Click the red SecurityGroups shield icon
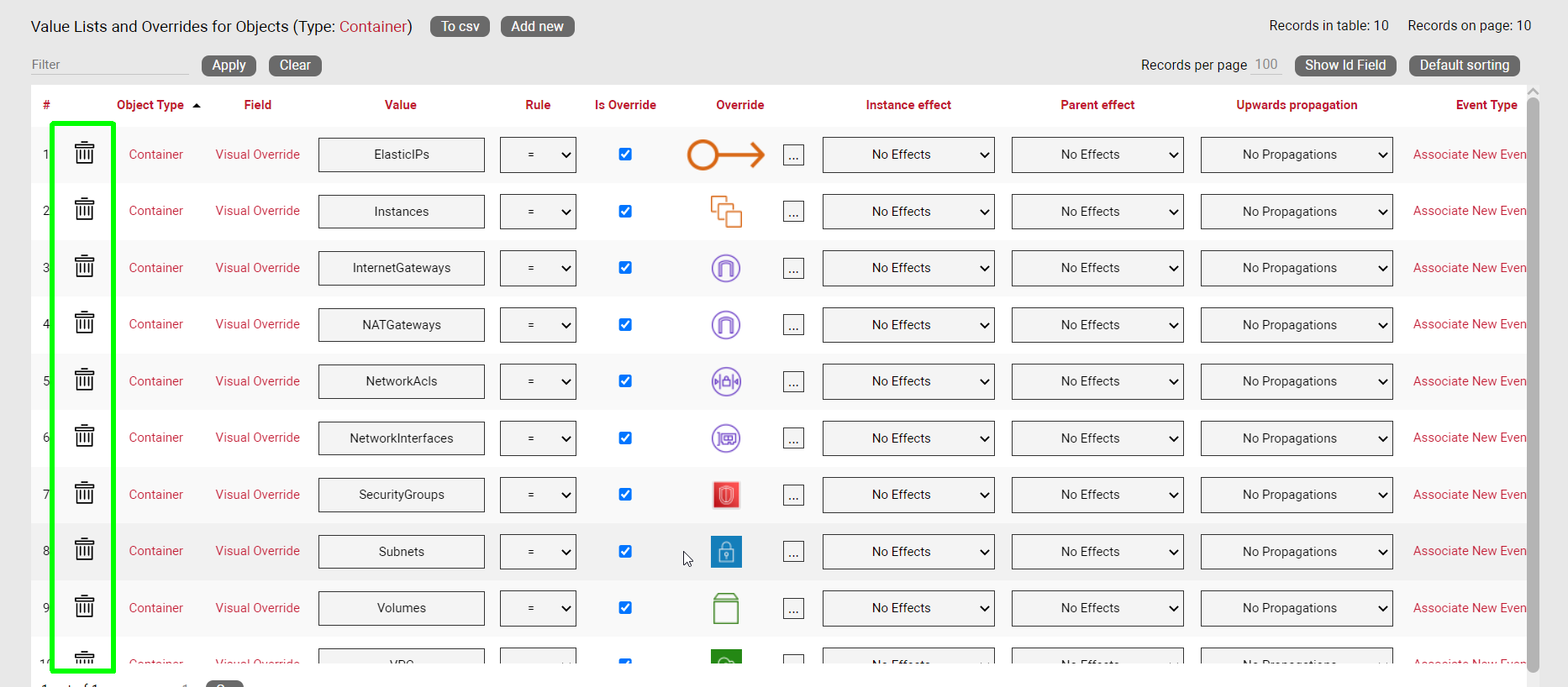 click(x=726, y=495)
